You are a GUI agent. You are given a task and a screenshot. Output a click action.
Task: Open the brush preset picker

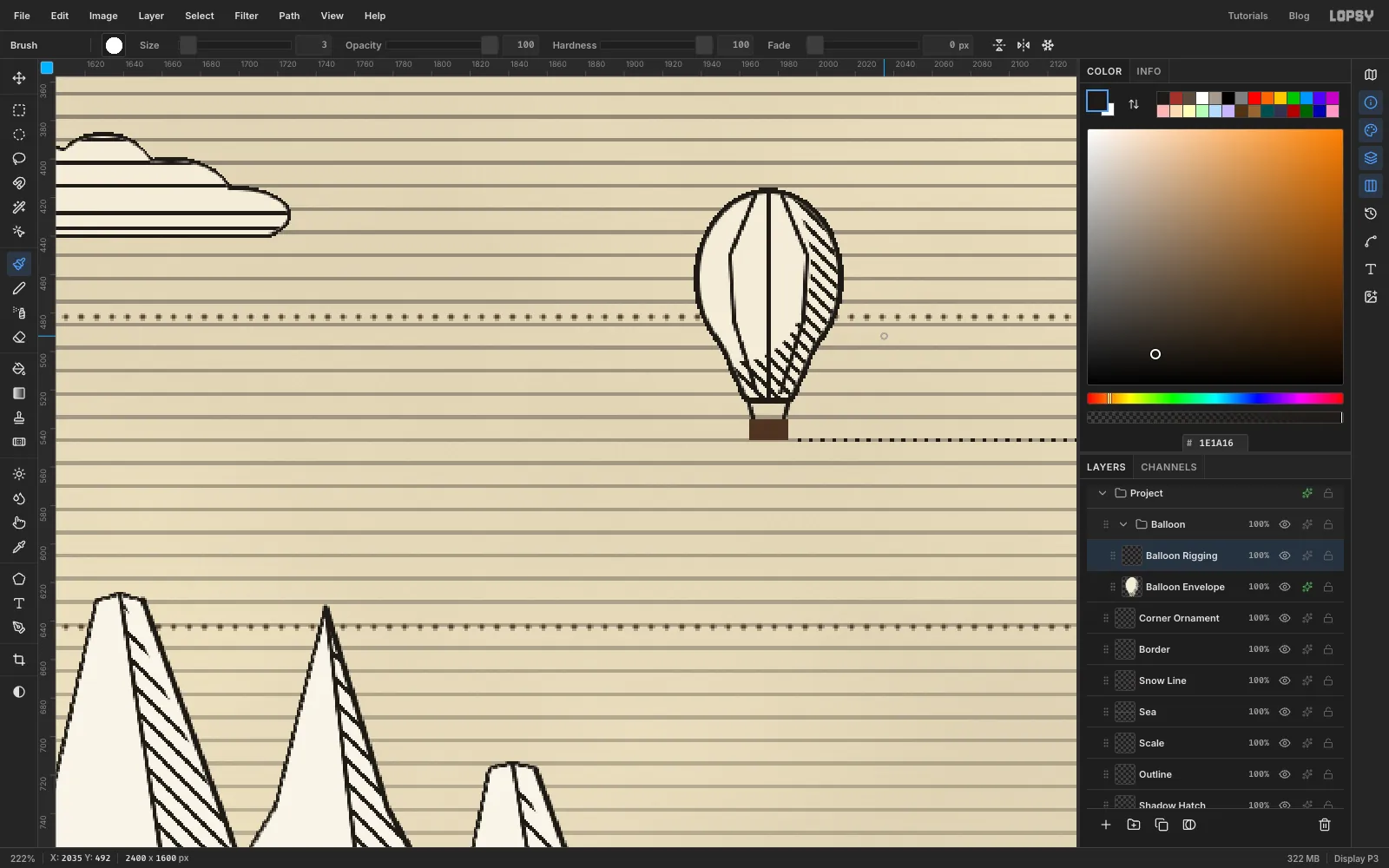pyautogui.click(x=114, y=45)
